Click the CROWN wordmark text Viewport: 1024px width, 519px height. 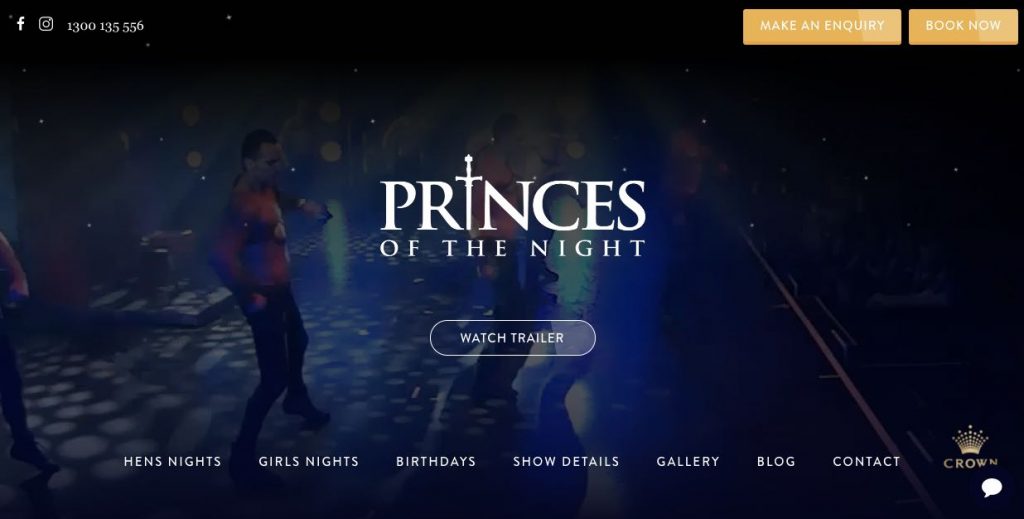click(x=970, y=464)
